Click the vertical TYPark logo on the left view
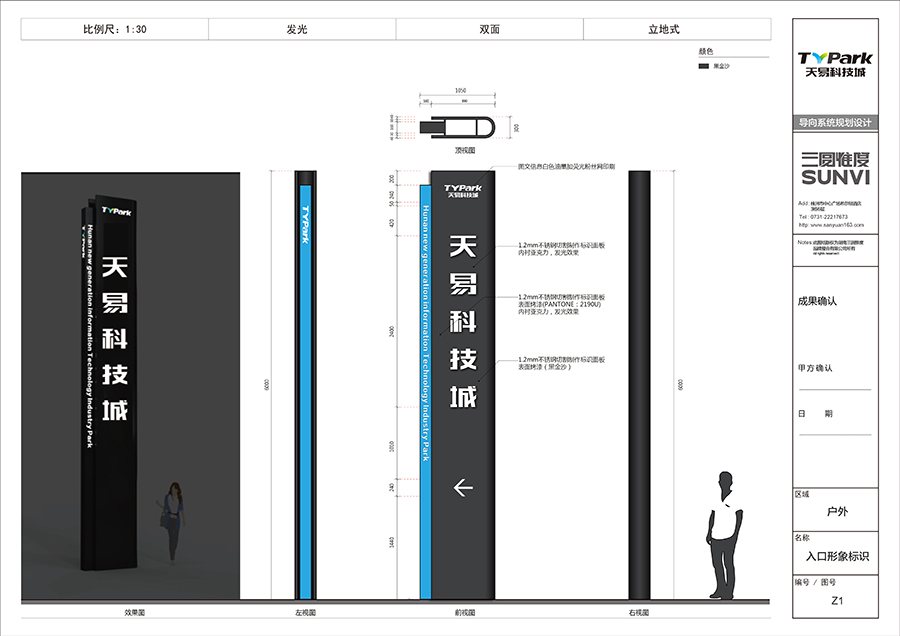900x636 pixels. [x=305, y=224]
